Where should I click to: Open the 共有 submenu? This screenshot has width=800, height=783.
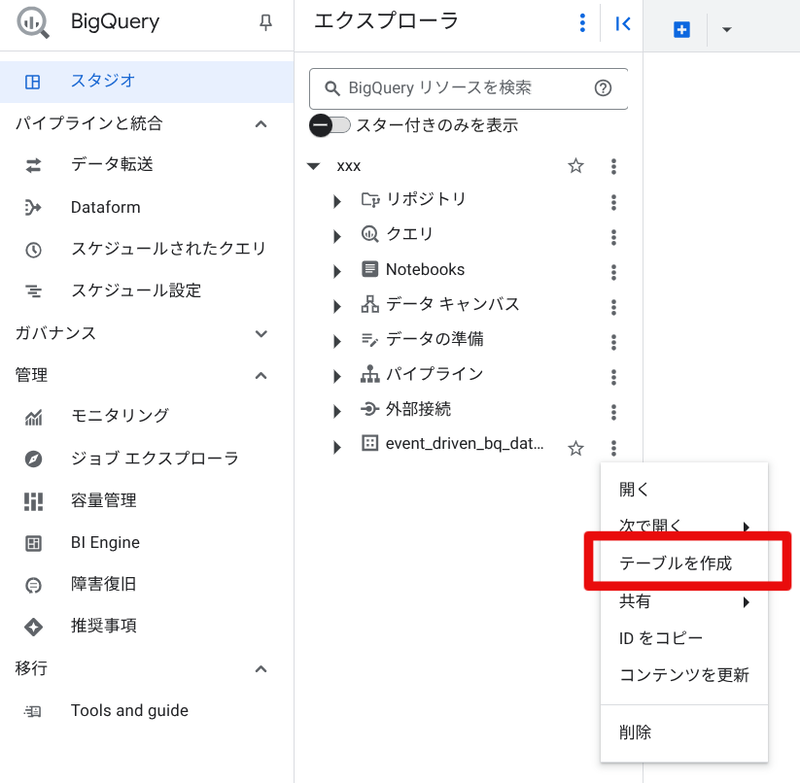tap(684, 602)
